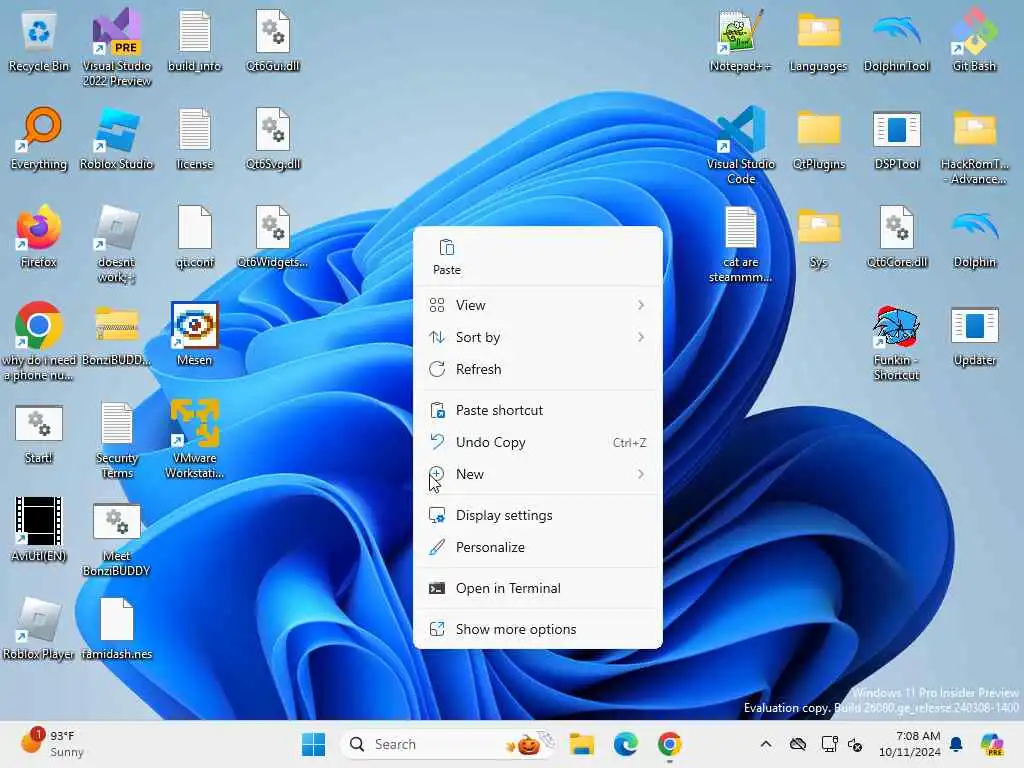Open the Copilot Preview taskbar icon

991,744
